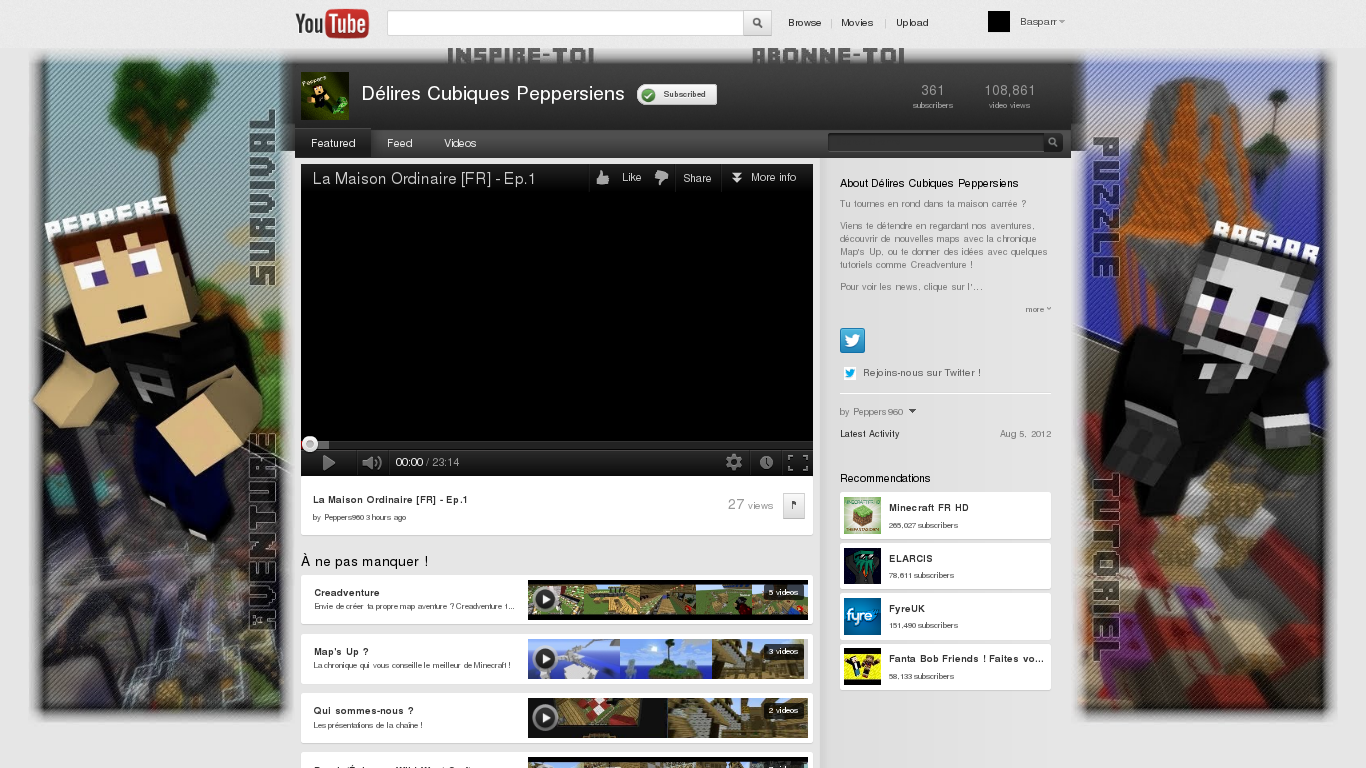Click the thumbs down dislike icon
1366x768 pixels.
coord(661,178)
